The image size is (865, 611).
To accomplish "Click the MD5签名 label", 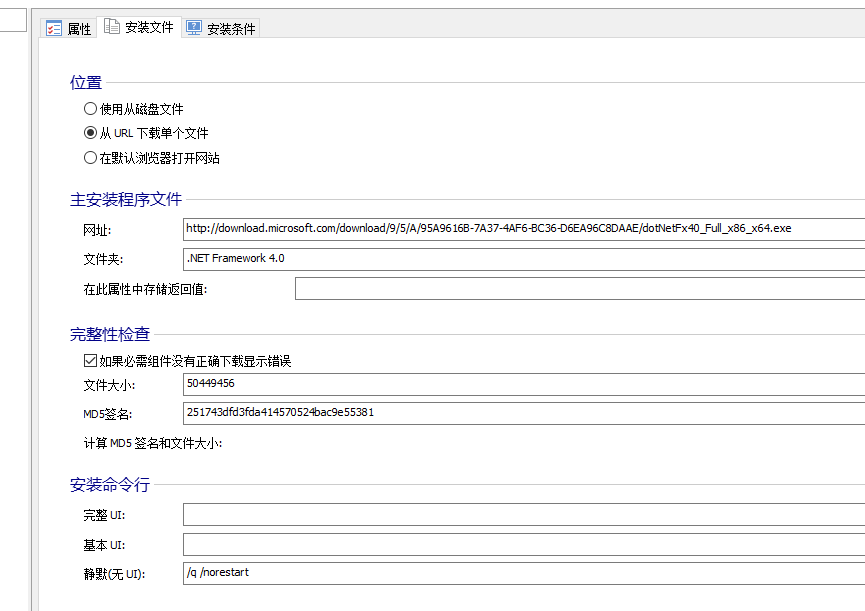I will tap(108, 414).
